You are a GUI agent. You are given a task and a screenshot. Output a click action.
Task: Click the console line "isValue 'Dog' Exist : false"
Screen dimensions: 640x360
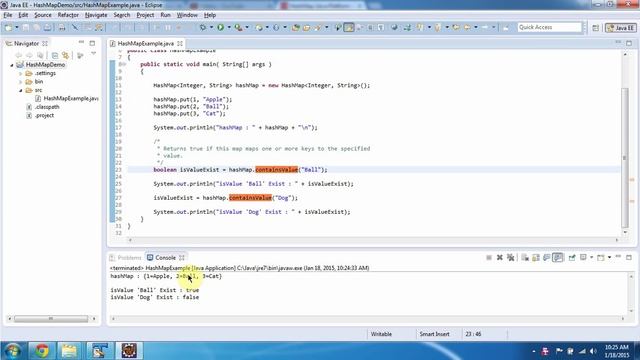155,297
